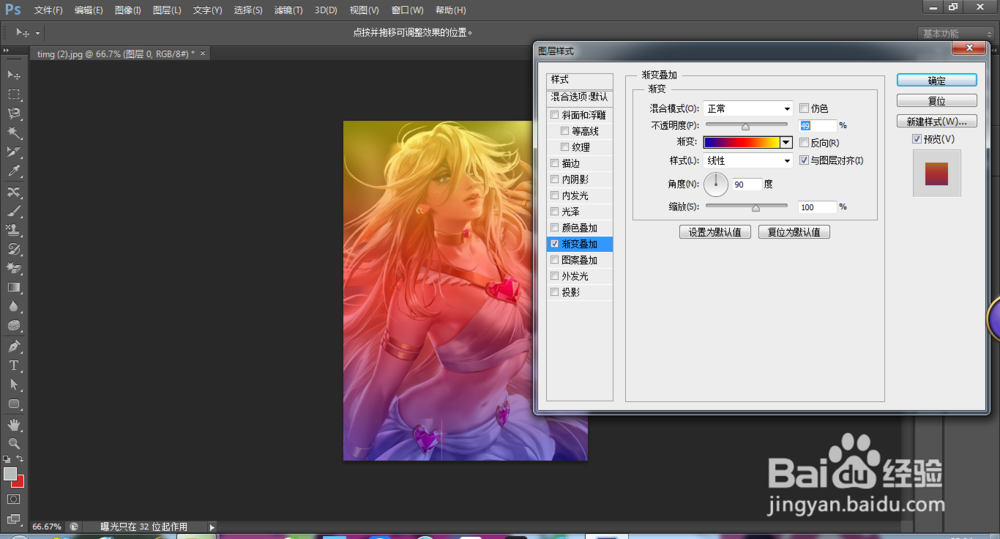Select the Horizontal Type tool
The image size is (1000, 539).
click(x=13, y=365)
